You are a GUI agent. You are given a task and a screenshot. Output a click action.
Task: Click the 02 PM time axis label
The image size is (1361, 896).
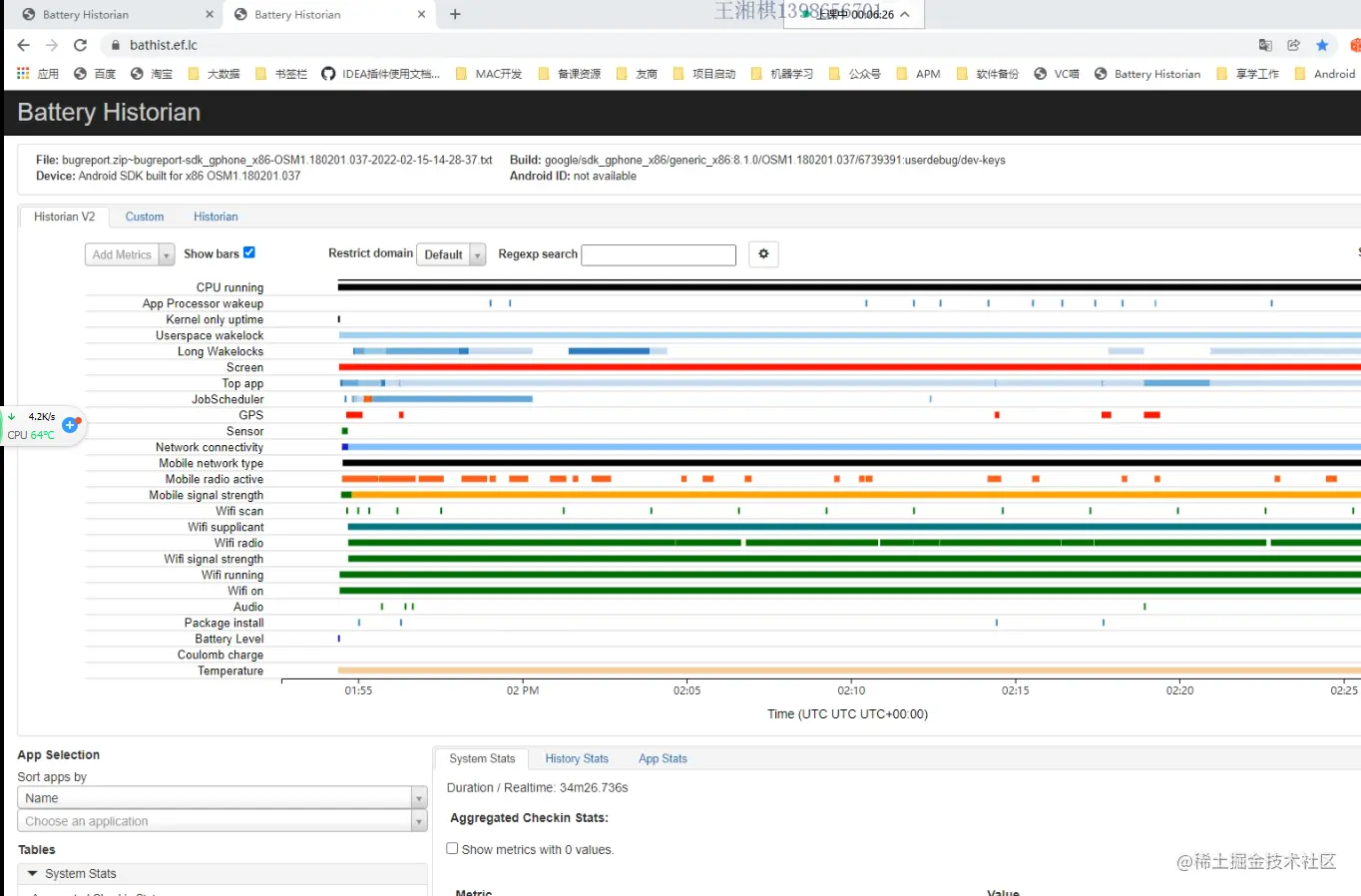(523, 690)
